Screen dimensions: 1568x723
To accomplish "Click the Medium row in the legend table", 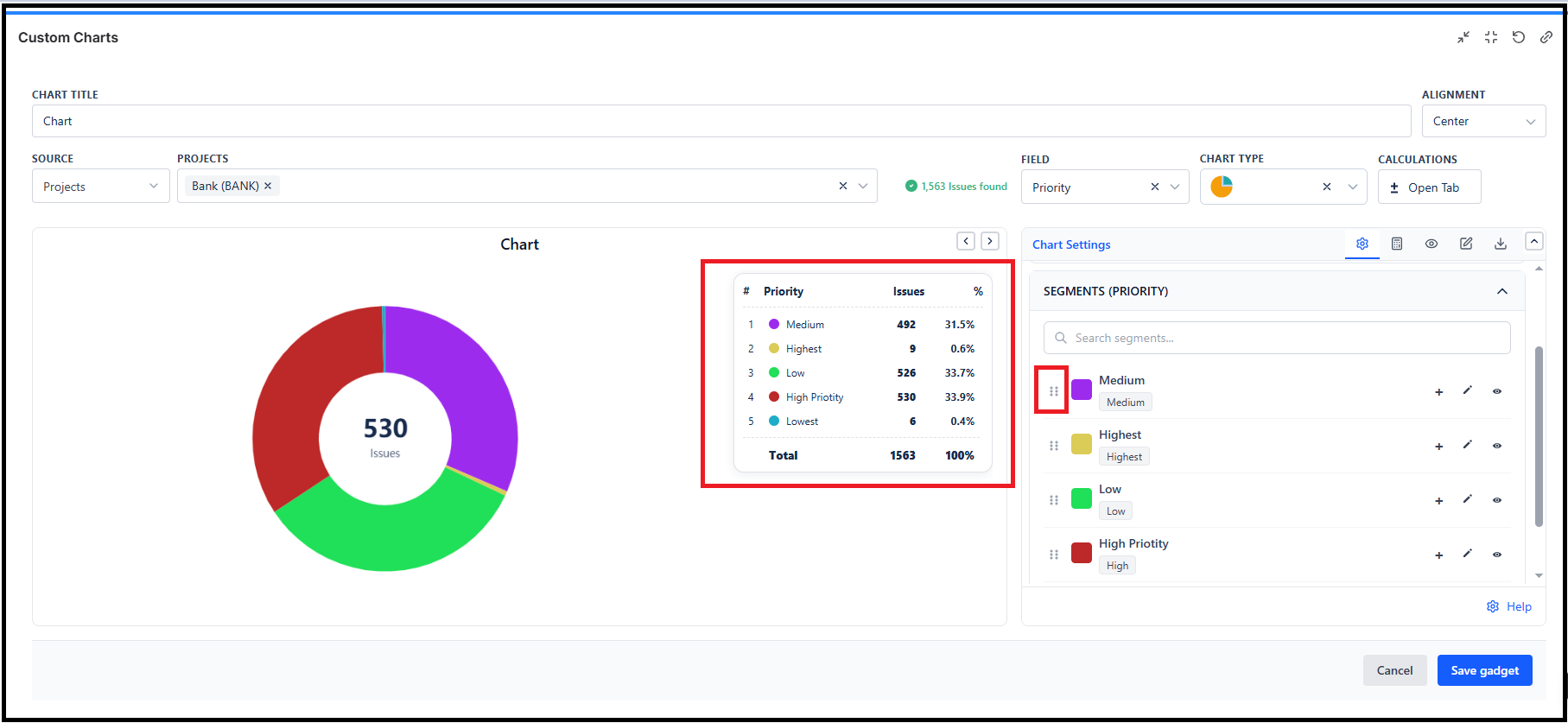I will click(862, 325).
